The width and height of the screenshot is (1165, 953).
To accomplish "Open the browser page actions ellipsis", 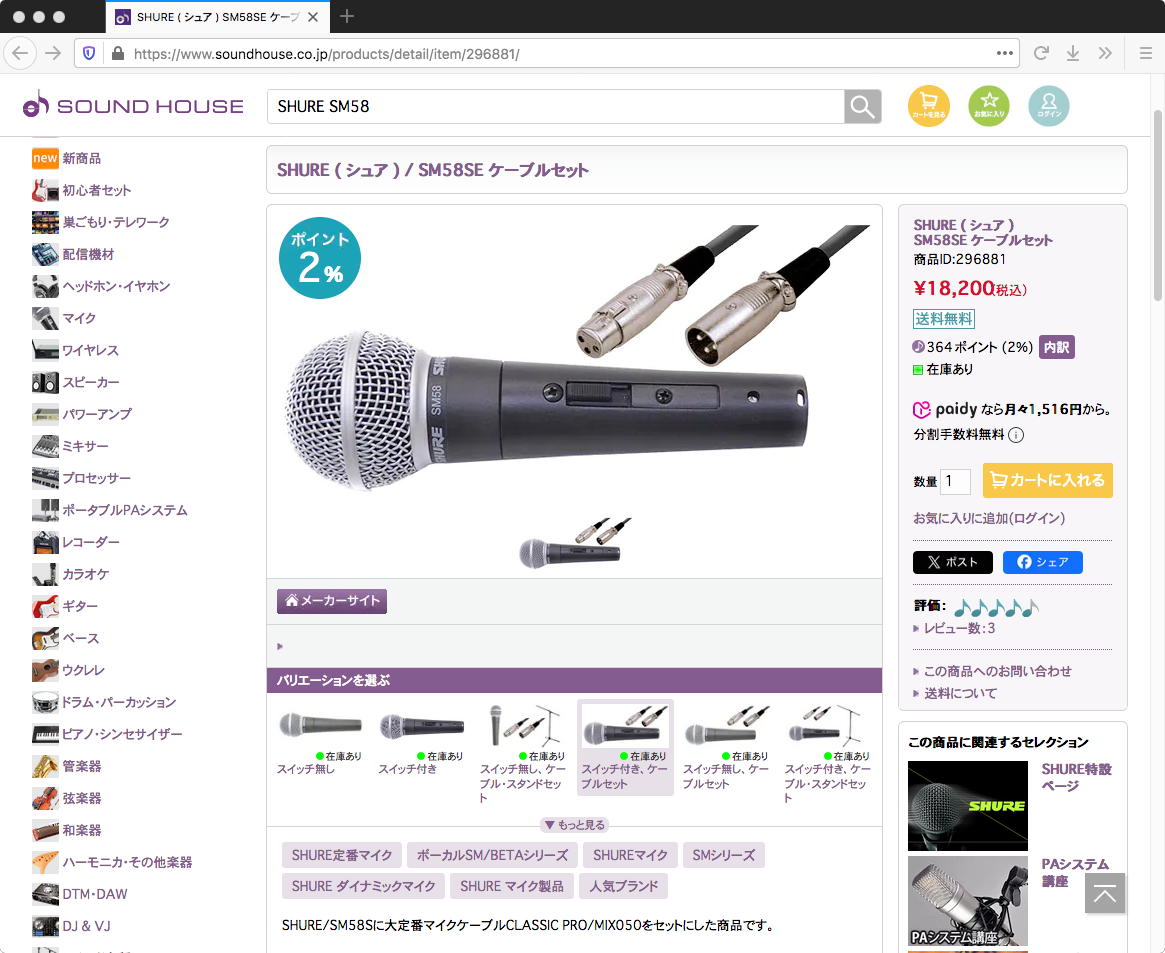I will pyautogui.click(x=1005, y=53).
